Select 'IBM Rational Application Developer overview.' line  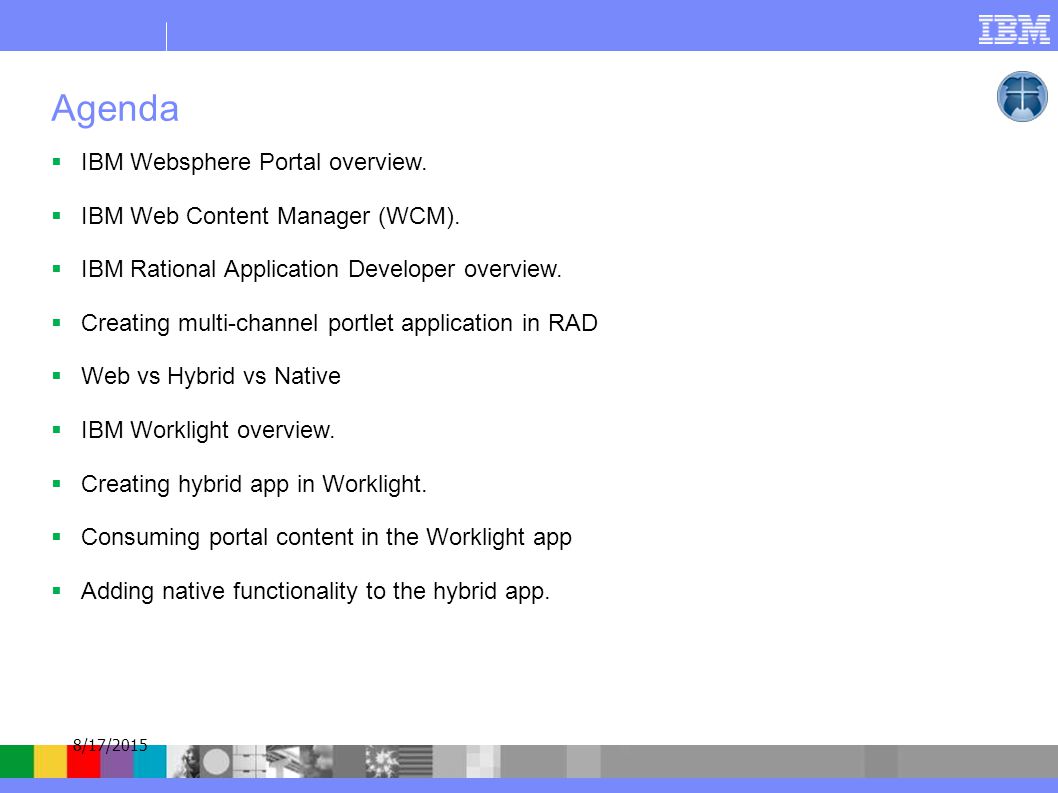[321, 269]
